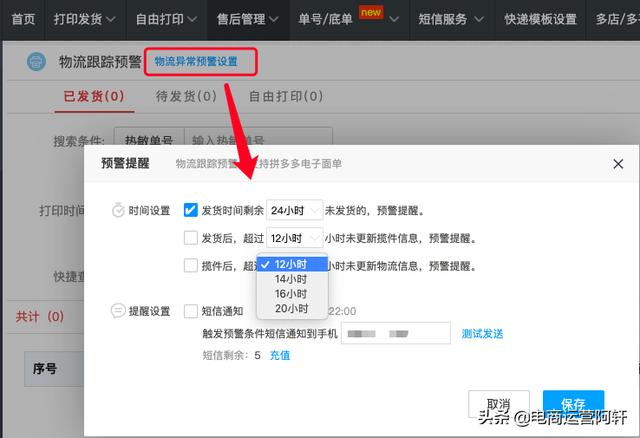Click the 充值 link
This screenshot has height=438, width=640.
coord(280,355)
